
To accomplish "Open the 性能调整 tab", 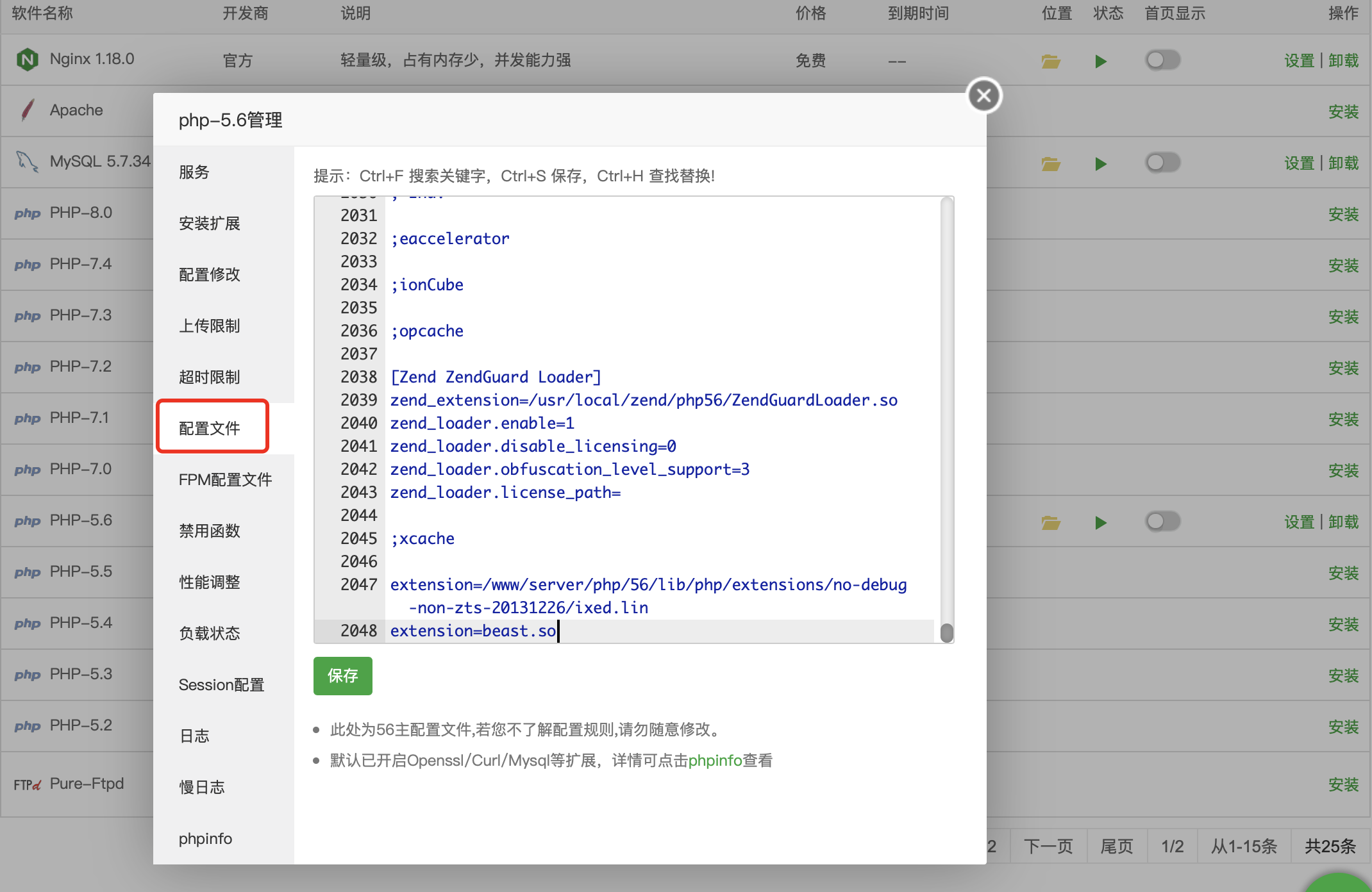I will click(x=224, y=582).
